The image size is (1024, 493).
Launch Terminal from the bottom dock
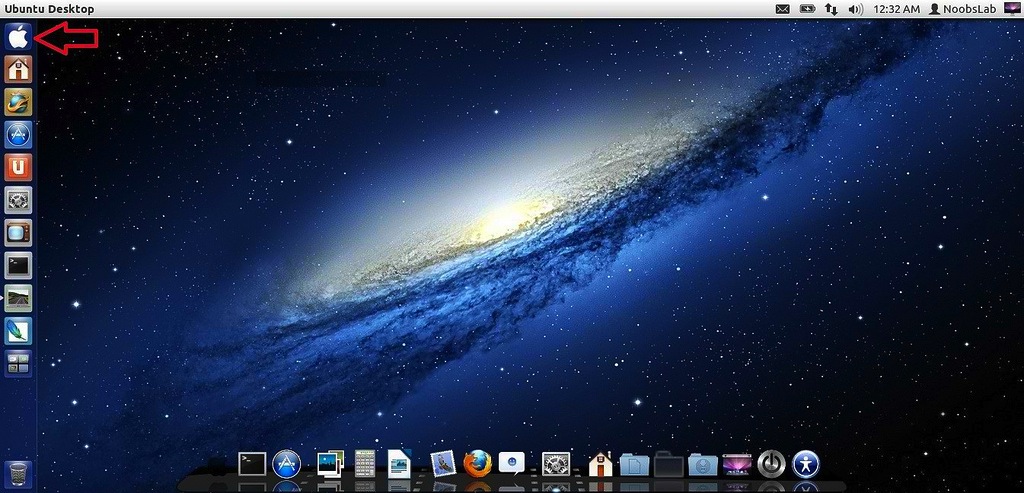pyautogui.click(x=252, y=464)
